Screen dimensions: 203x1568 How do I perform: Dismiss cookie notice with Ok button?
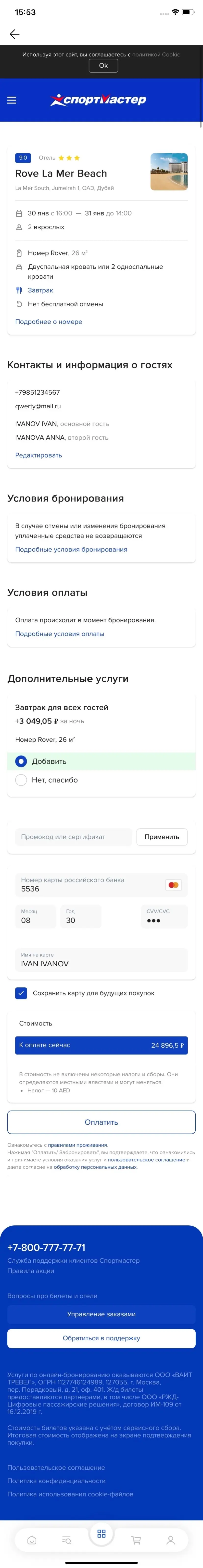[x=103, y=66]
